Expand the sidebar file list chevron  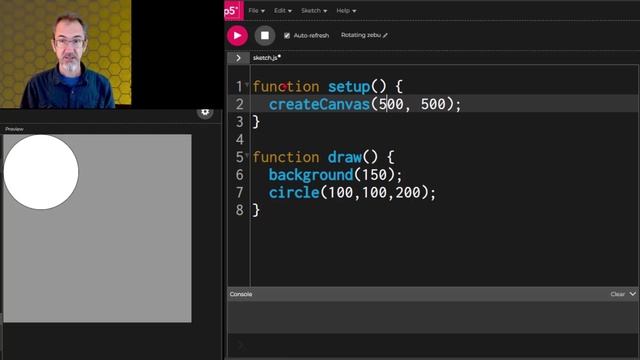(238, 58)
